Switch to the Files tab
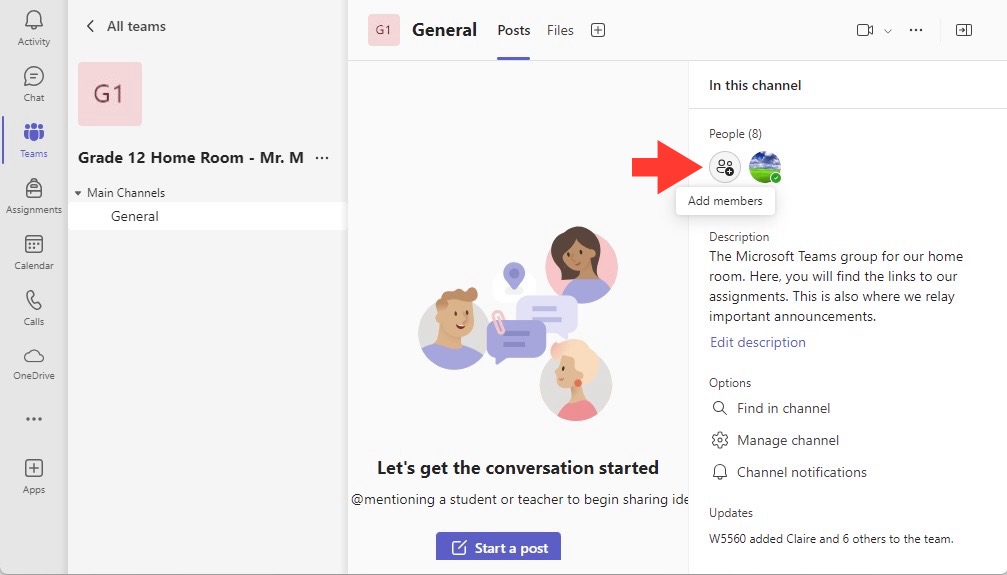Screen dimensions: 1007x575 tap(560, 30)
